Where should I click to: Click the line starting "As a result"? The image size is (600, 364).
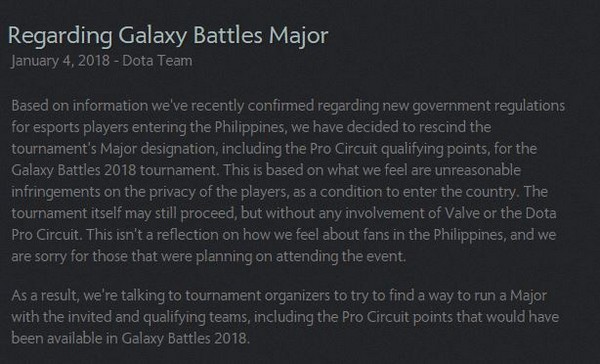pos(279,296)
